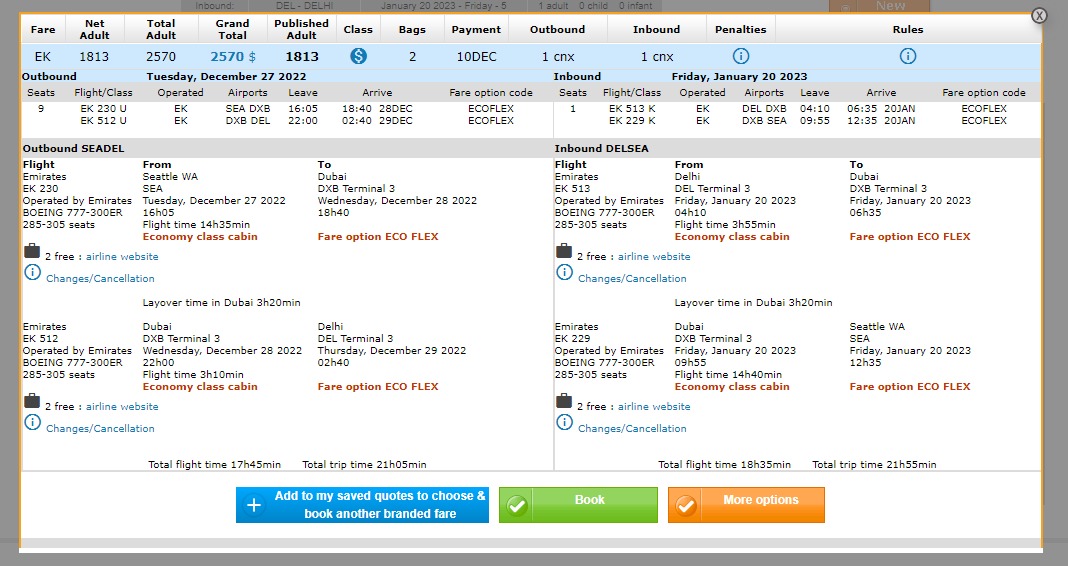The image size is (1068, 566).
Task: Click the blue dollar Class icon
Action: point(358,56)
